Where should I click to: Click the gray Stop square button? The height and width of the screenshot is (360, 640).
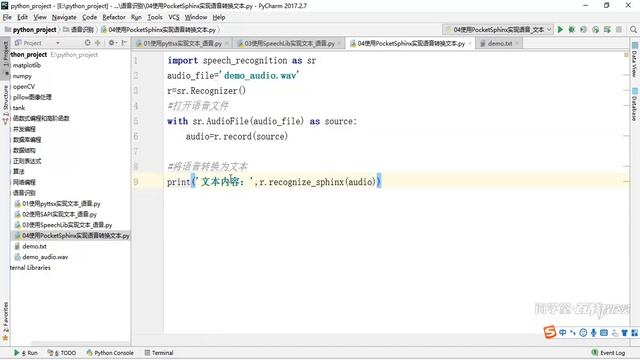pos(619,29)
